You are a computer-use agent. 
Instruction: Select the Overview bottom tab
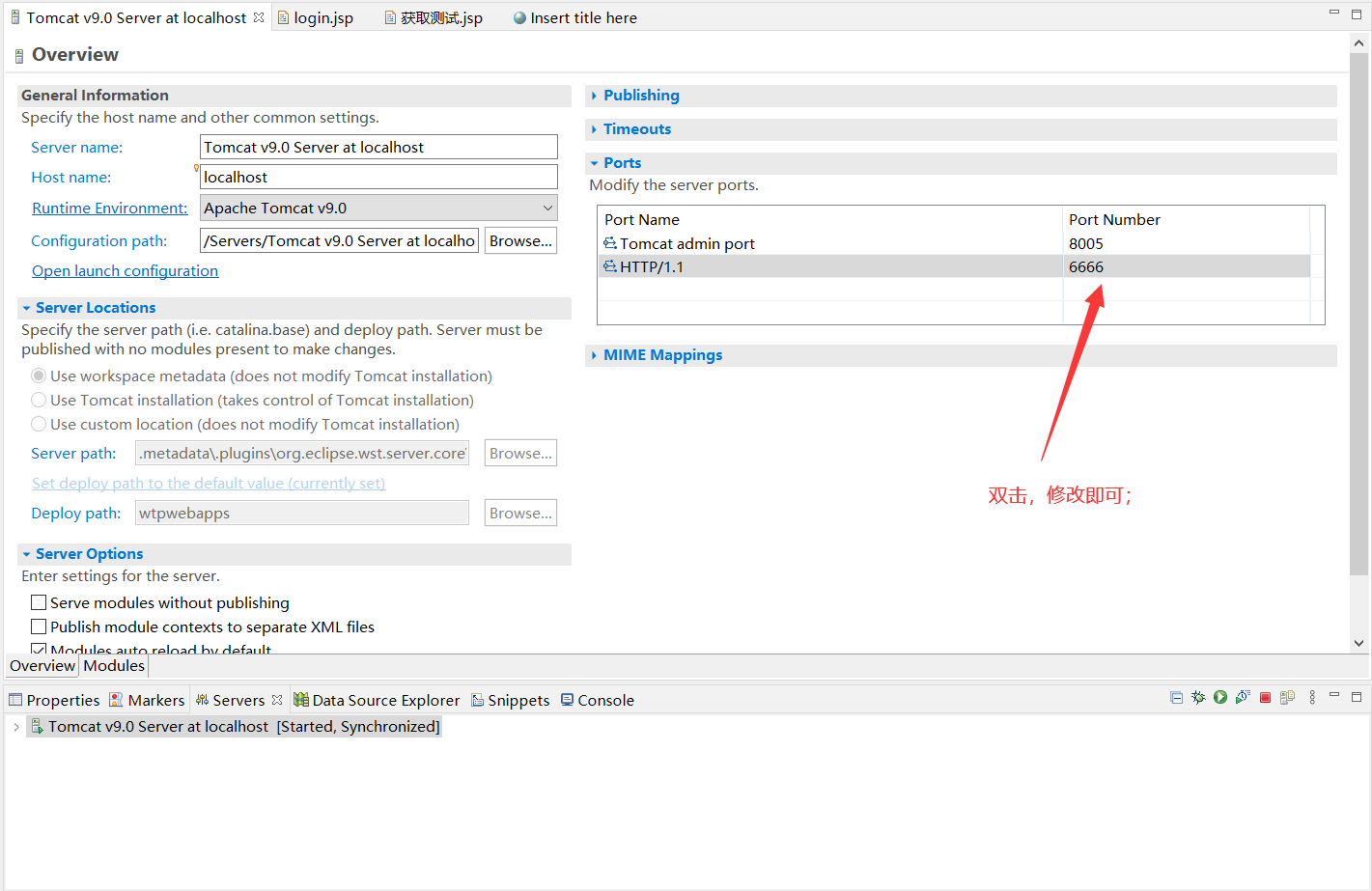(x=42, y=665)
